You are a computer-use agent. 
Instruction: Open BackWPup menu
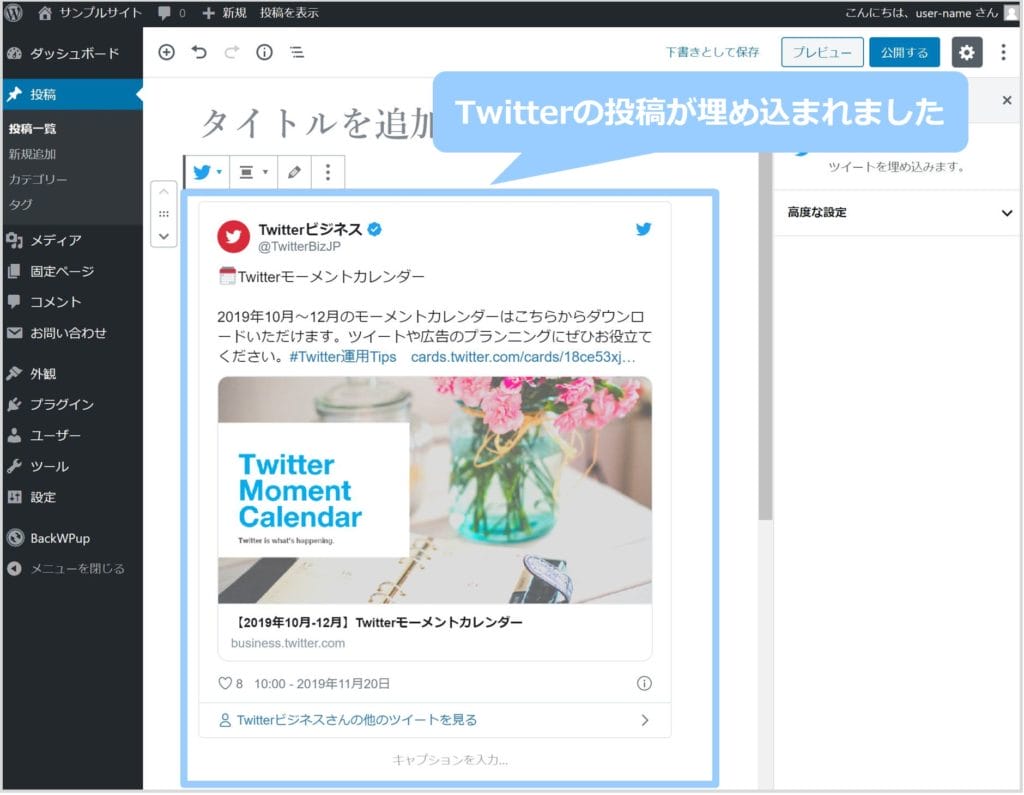click(72, 538)
